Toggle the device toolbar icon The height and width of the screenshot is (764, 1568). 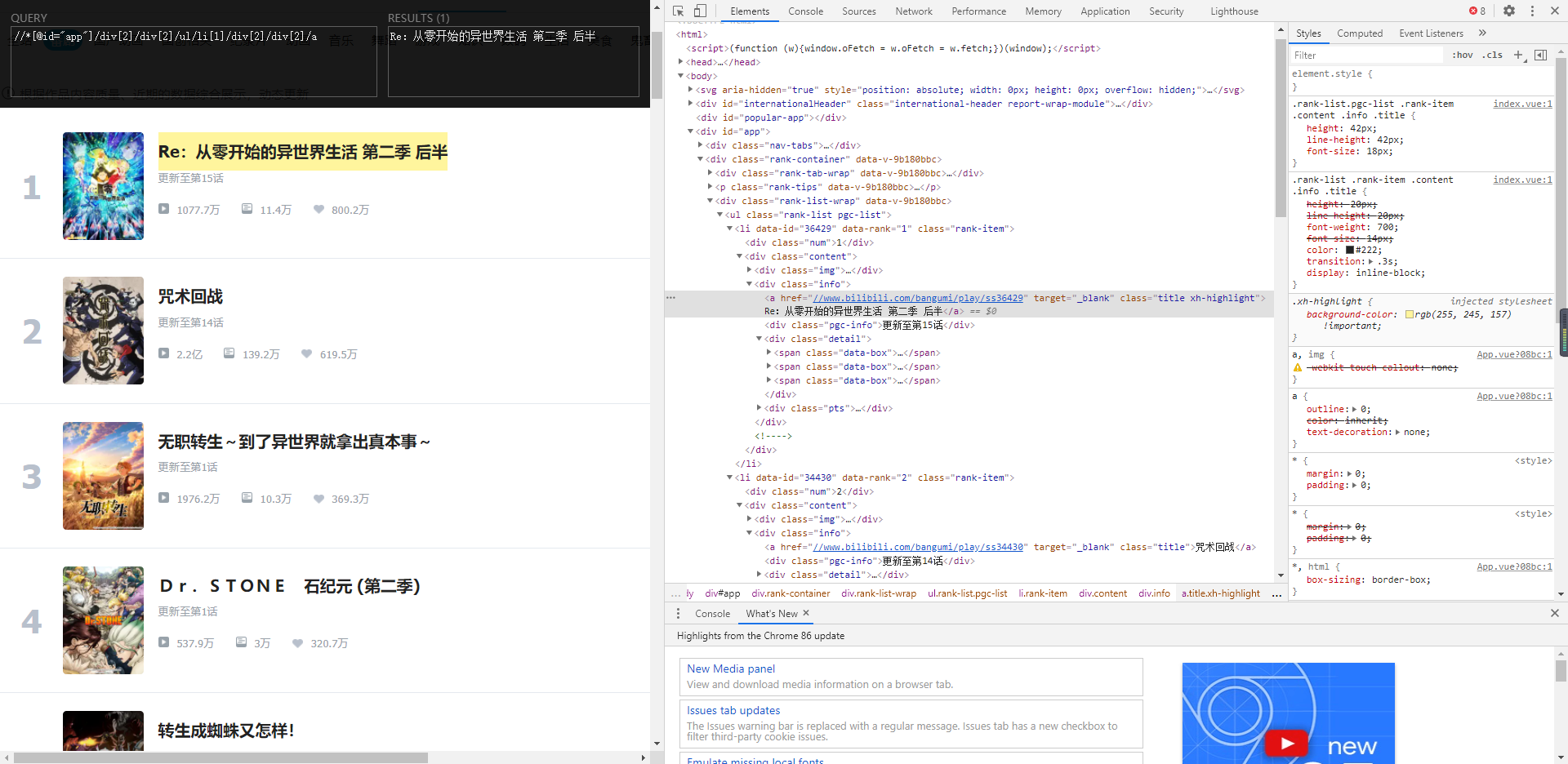coord(700,11)
